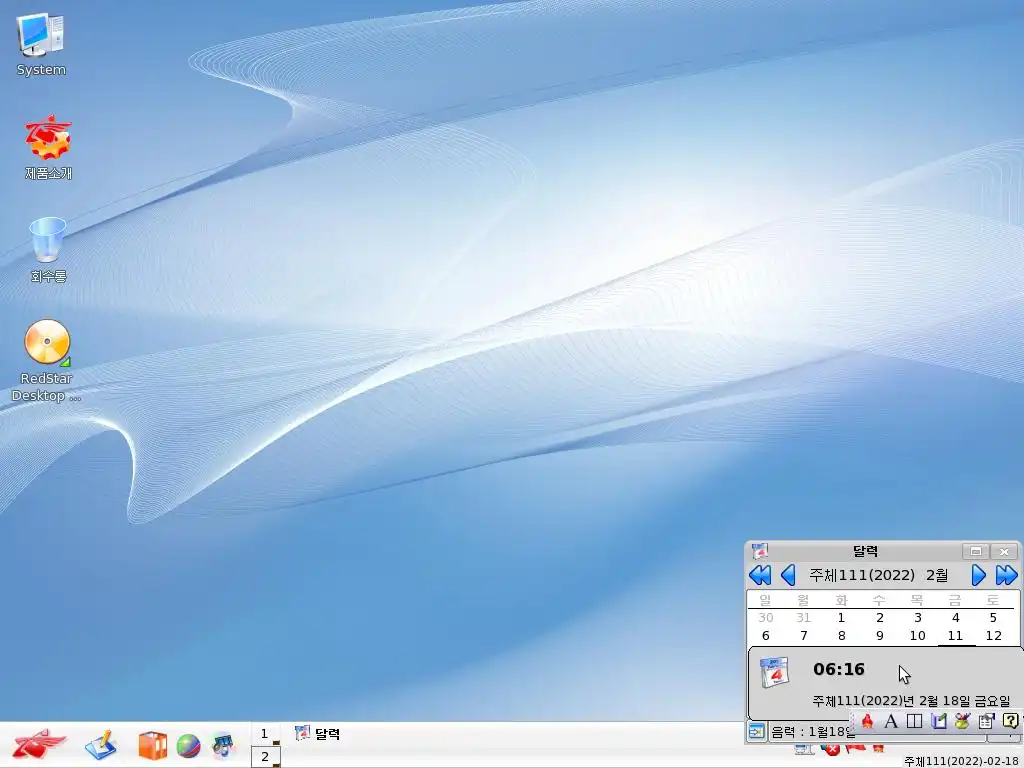The width and height of the screenshot is (1024, 768).
Task: Click the 2월 month label
Action: (x=937, y=575)
